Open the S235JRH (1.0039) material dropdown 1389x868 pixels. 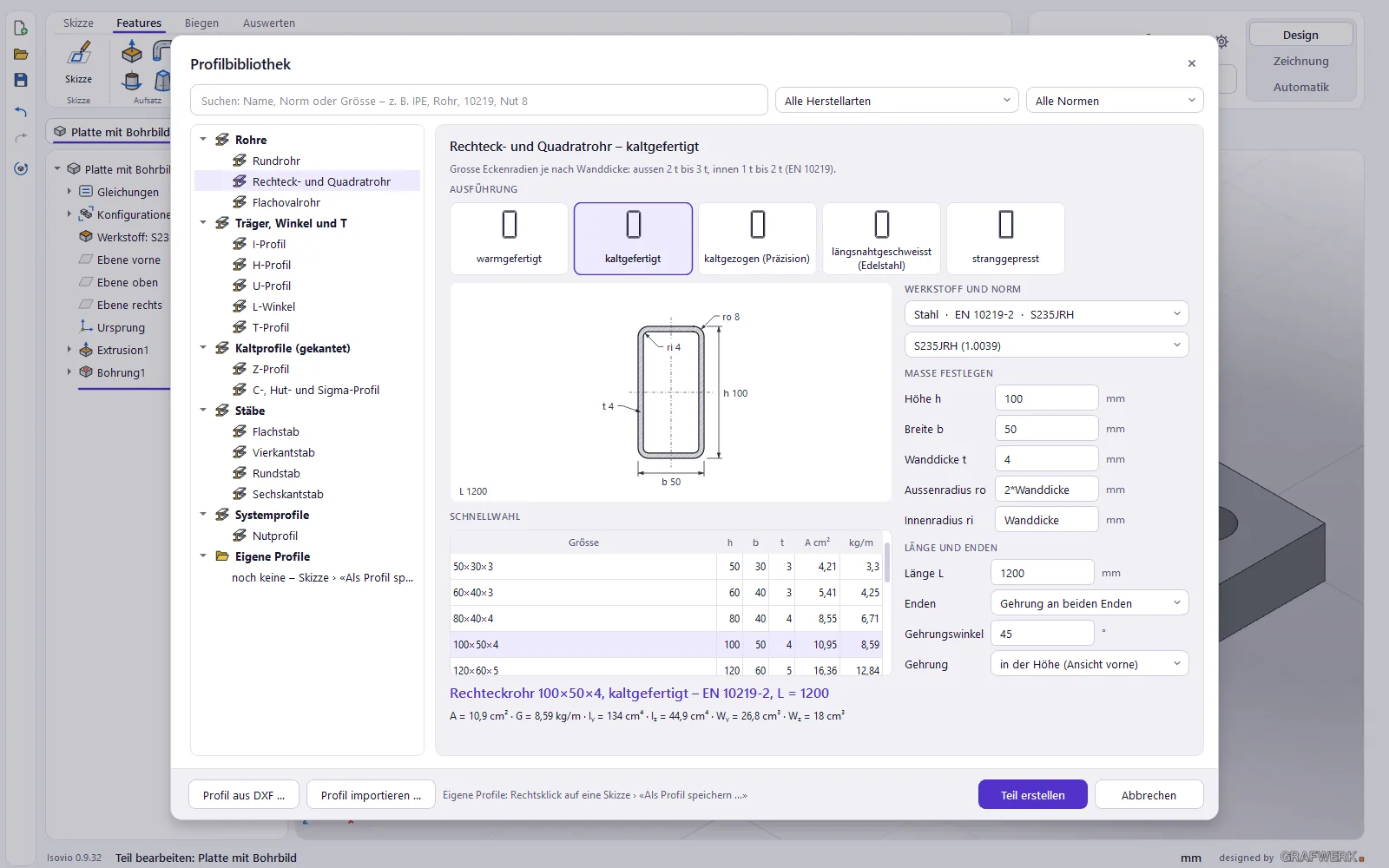(x=1046, y=345)
